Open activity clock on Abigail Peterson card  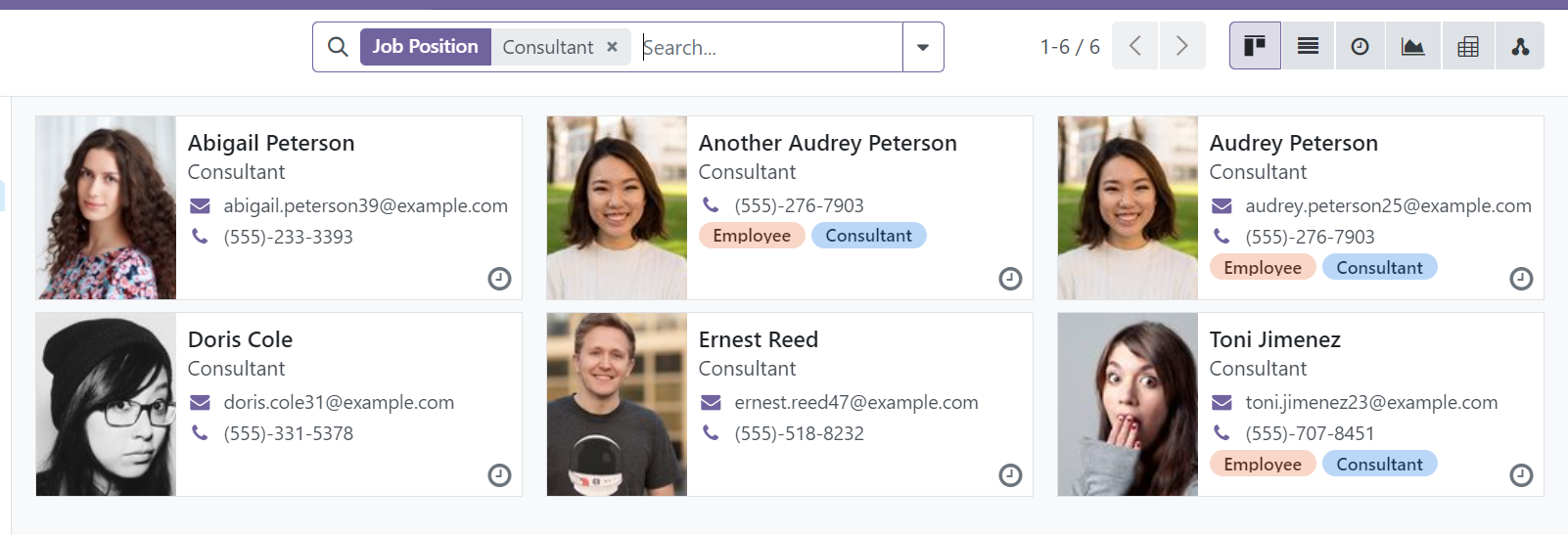(x=499, y=279)
